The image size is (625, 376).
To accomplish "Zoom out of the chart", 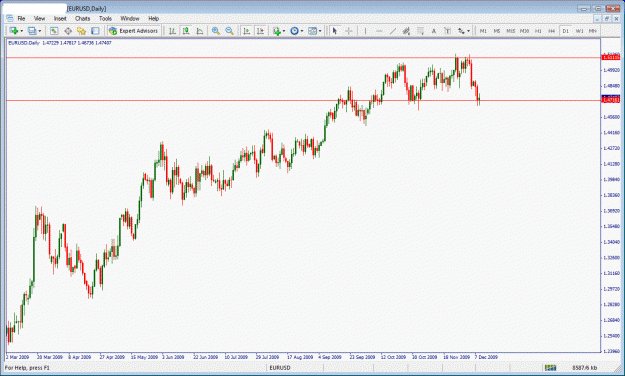I will pos(229,31).
